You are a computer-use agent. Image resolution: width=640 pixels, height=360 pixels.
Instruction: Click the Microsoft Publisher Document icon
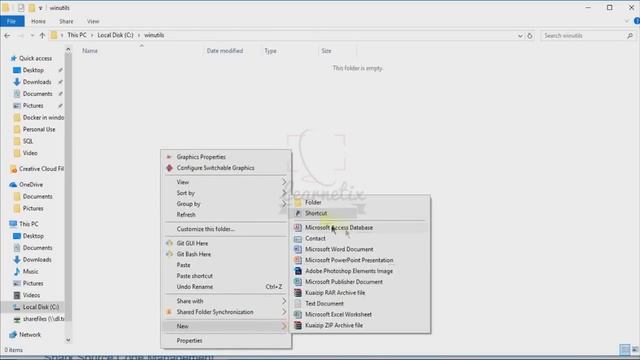pos(298,282)
